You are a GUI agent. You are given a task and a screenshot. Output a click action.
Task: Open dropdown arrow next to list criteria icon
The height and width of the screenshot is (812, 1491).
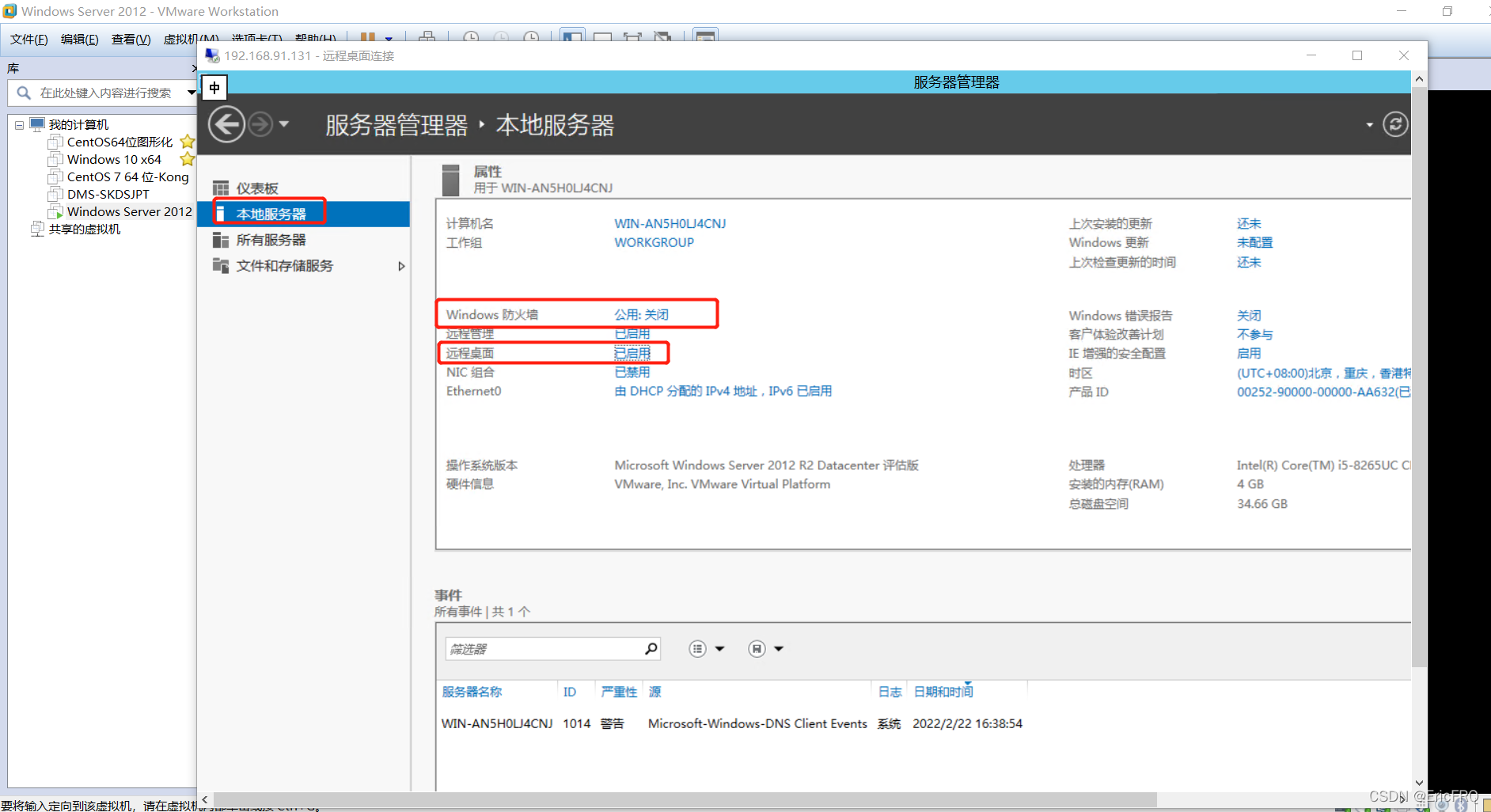coord(719,649)
